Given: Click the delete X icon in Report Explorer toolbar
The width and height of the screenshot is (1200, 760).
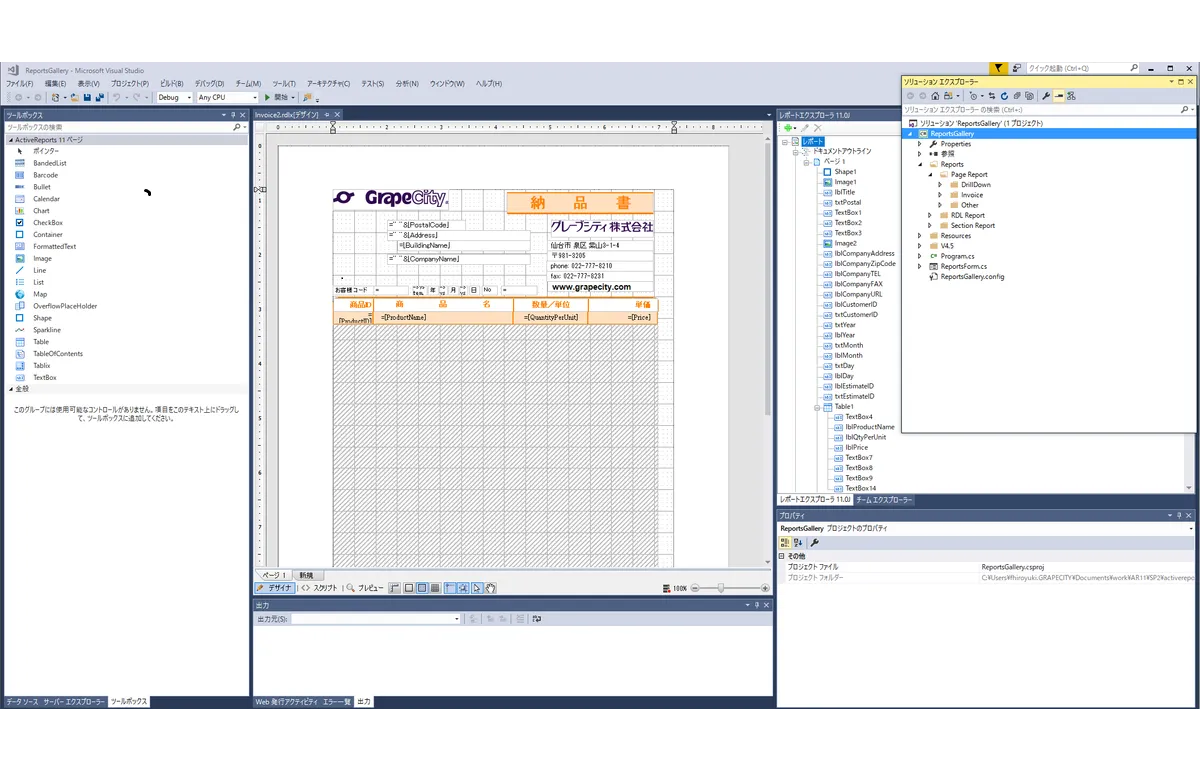Looking at the screenshot, I should click(818, 128).
